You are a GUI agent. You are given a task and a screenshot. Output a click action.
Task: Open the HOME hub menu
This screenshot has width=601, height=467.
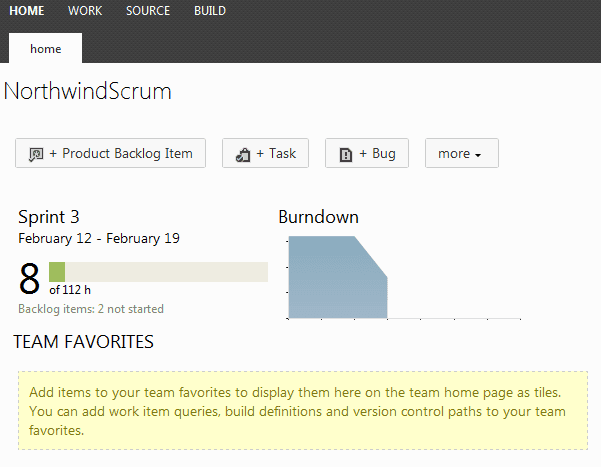tap(26, 11)
